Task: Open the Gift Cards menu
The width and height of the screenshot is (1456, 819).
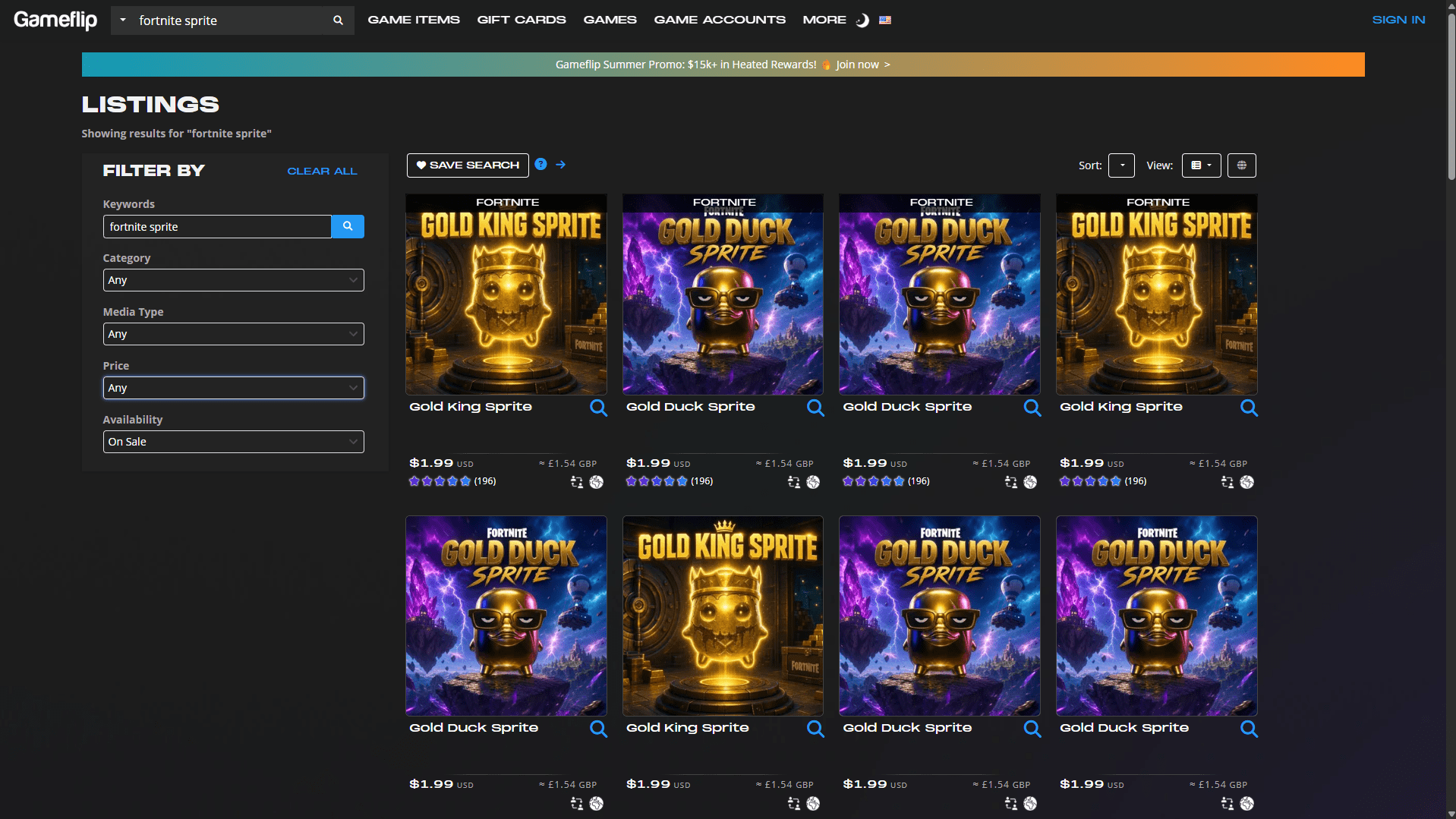Action: point(522,20)
